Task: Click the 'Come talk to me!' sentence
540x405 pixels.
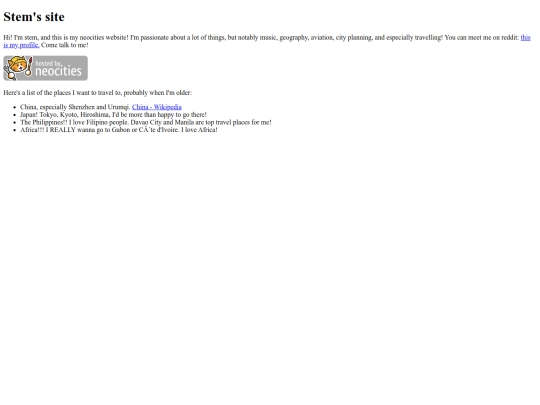Action: [x=65, y=45]
